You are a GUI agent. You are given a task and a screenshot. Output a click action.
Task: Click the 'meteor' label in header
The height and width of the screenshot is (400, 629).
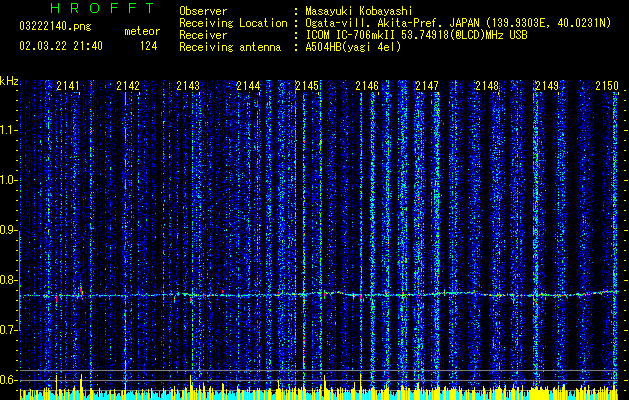[141, 31]
